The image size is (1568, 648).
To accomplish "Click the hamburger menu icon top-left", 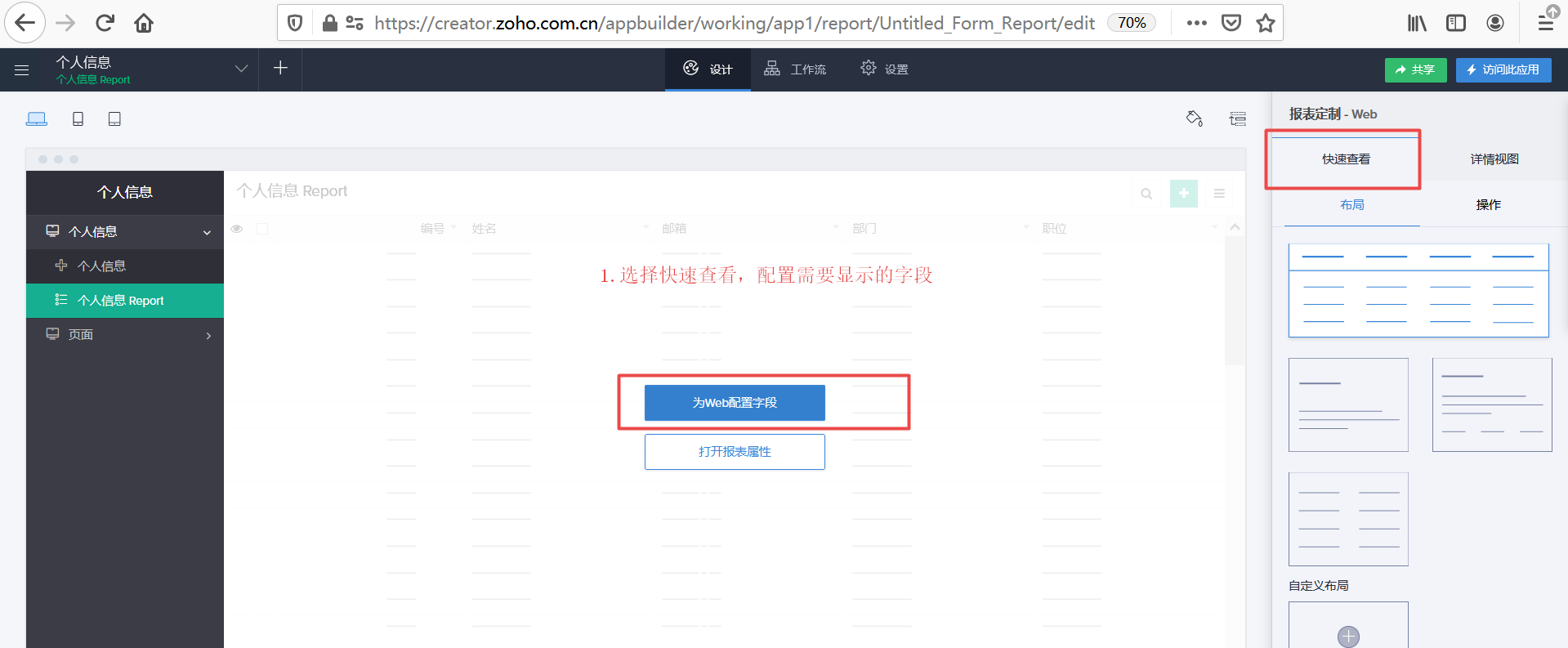I will point(22,70).
